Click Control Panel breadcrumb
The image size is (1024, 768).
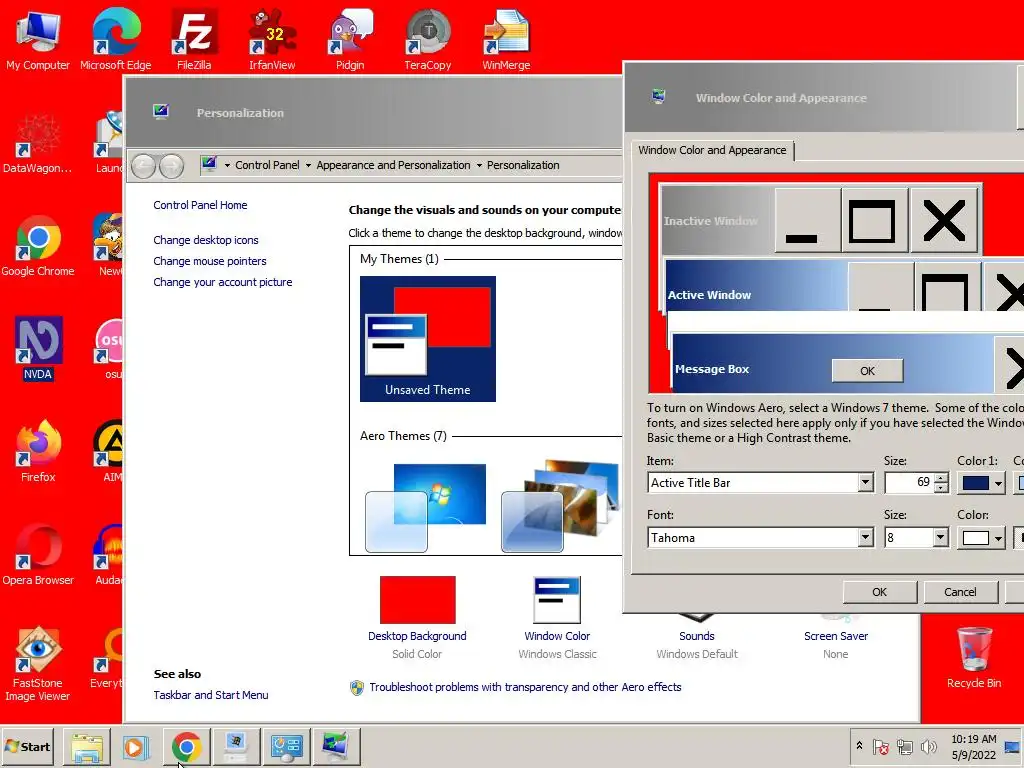[267, 165]
